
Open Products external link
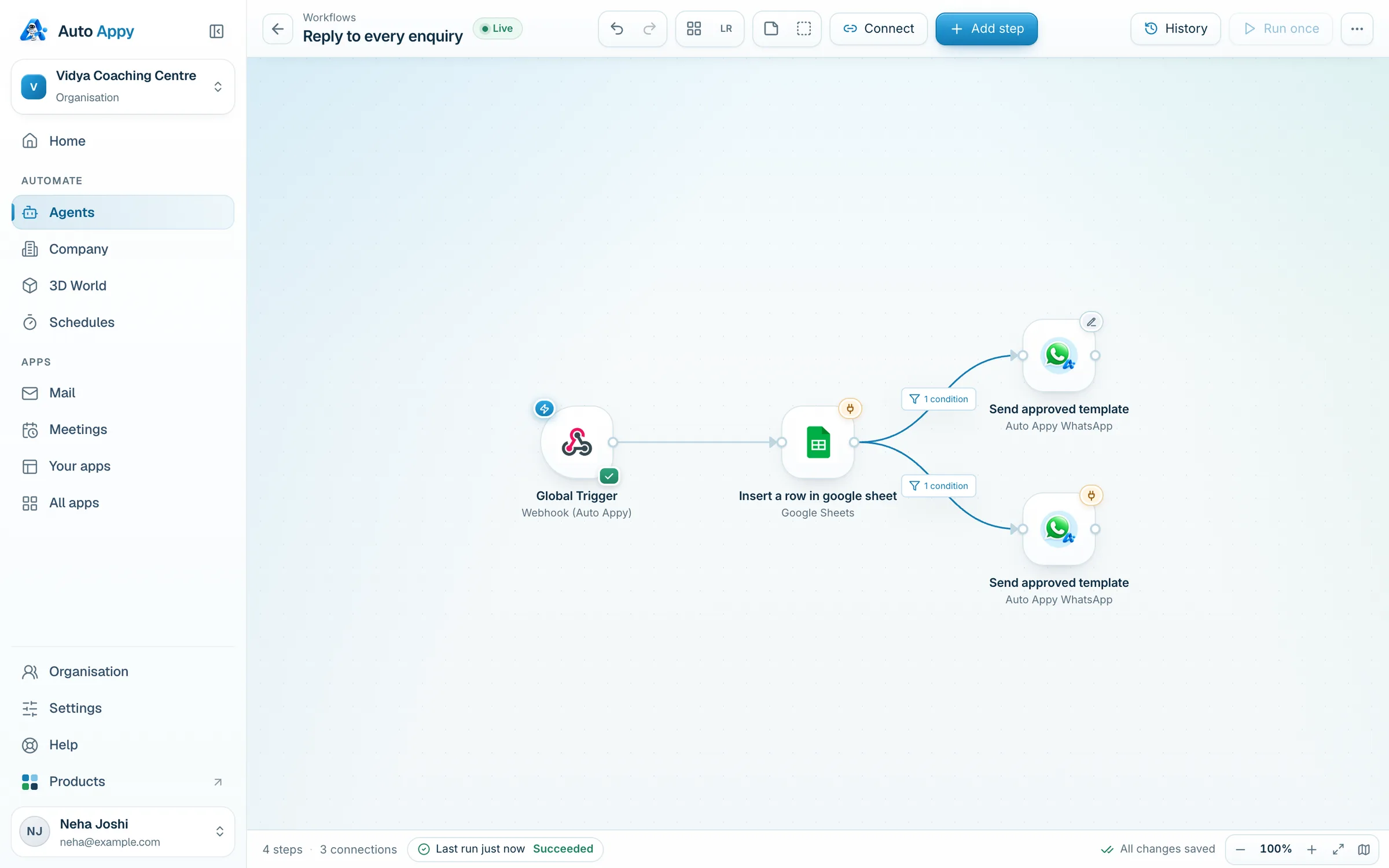point(123,782)
